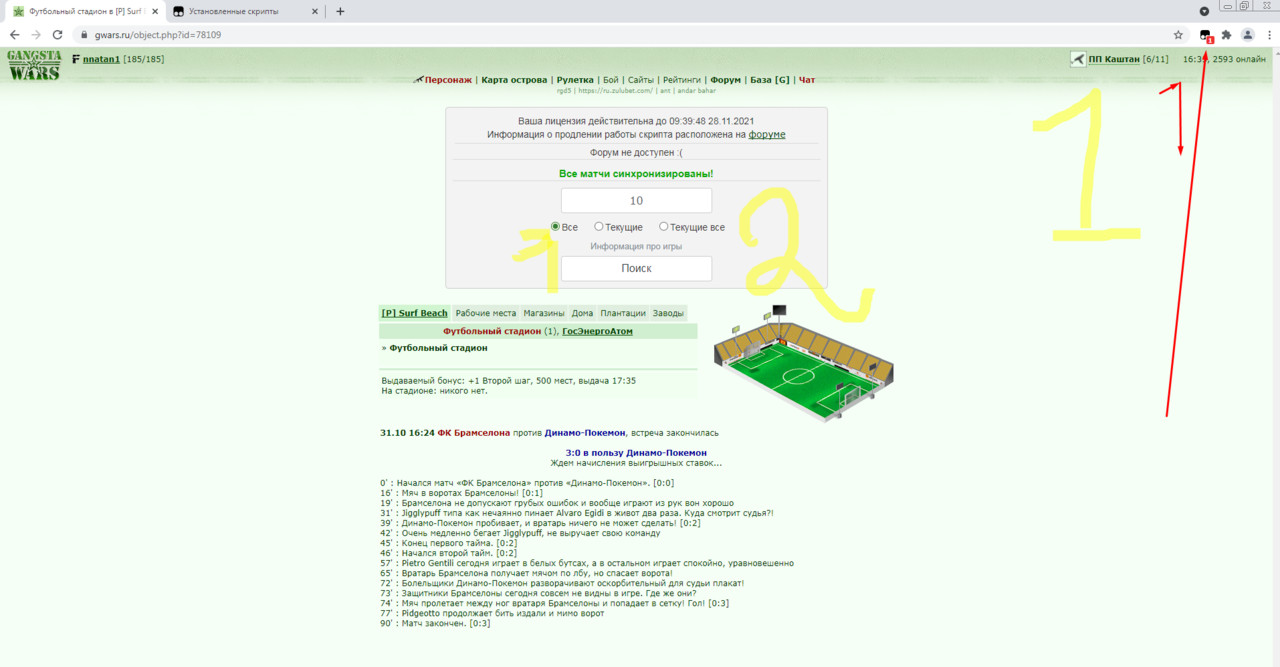This screenshot has width=1280, height=667.
Task: Open the Рулетка menu item
Action: [x=575, y=80]
